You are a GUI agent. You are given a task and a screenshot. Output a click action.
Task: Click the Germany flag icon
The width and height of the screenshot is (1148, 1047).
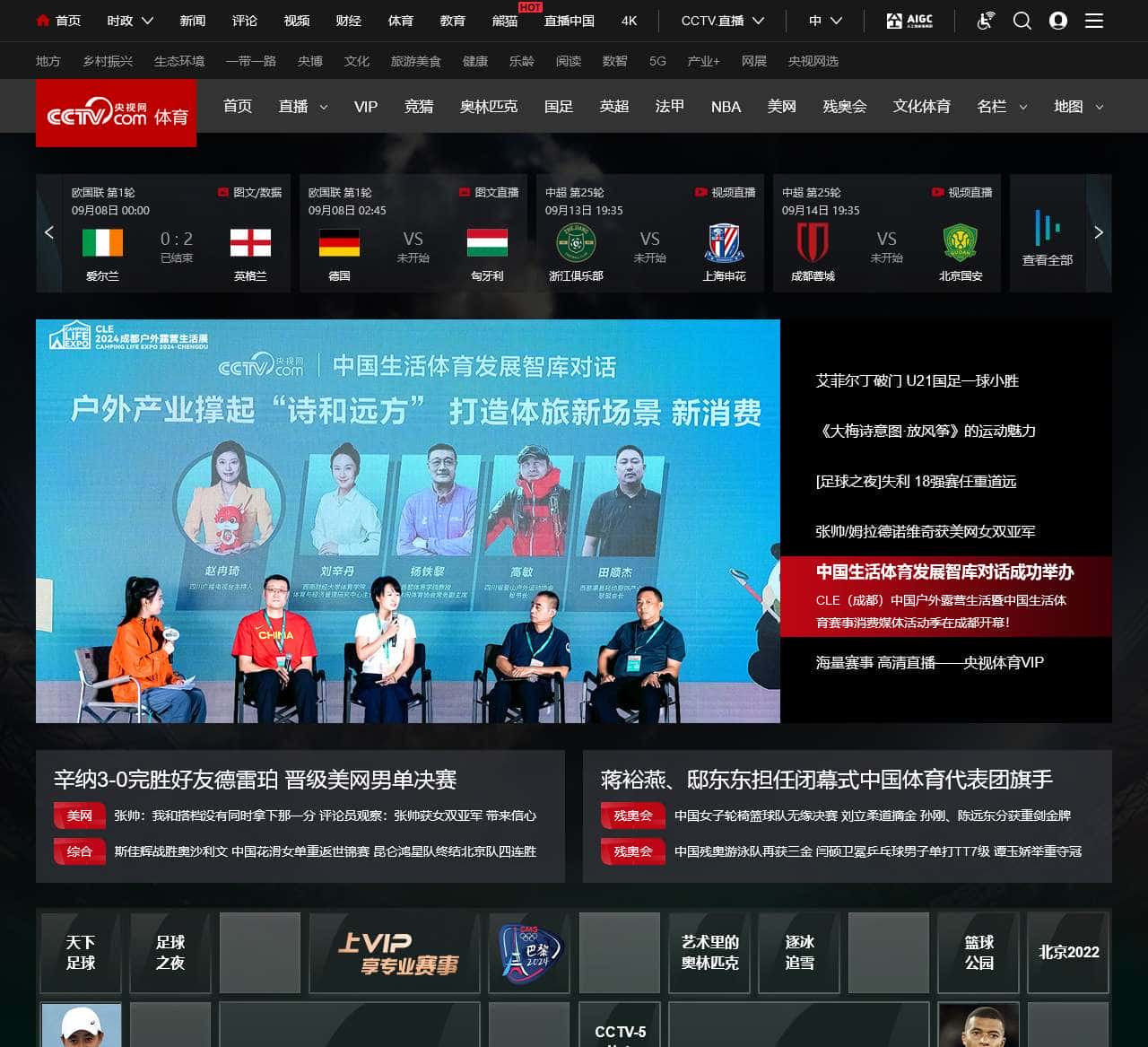[339, 243]
